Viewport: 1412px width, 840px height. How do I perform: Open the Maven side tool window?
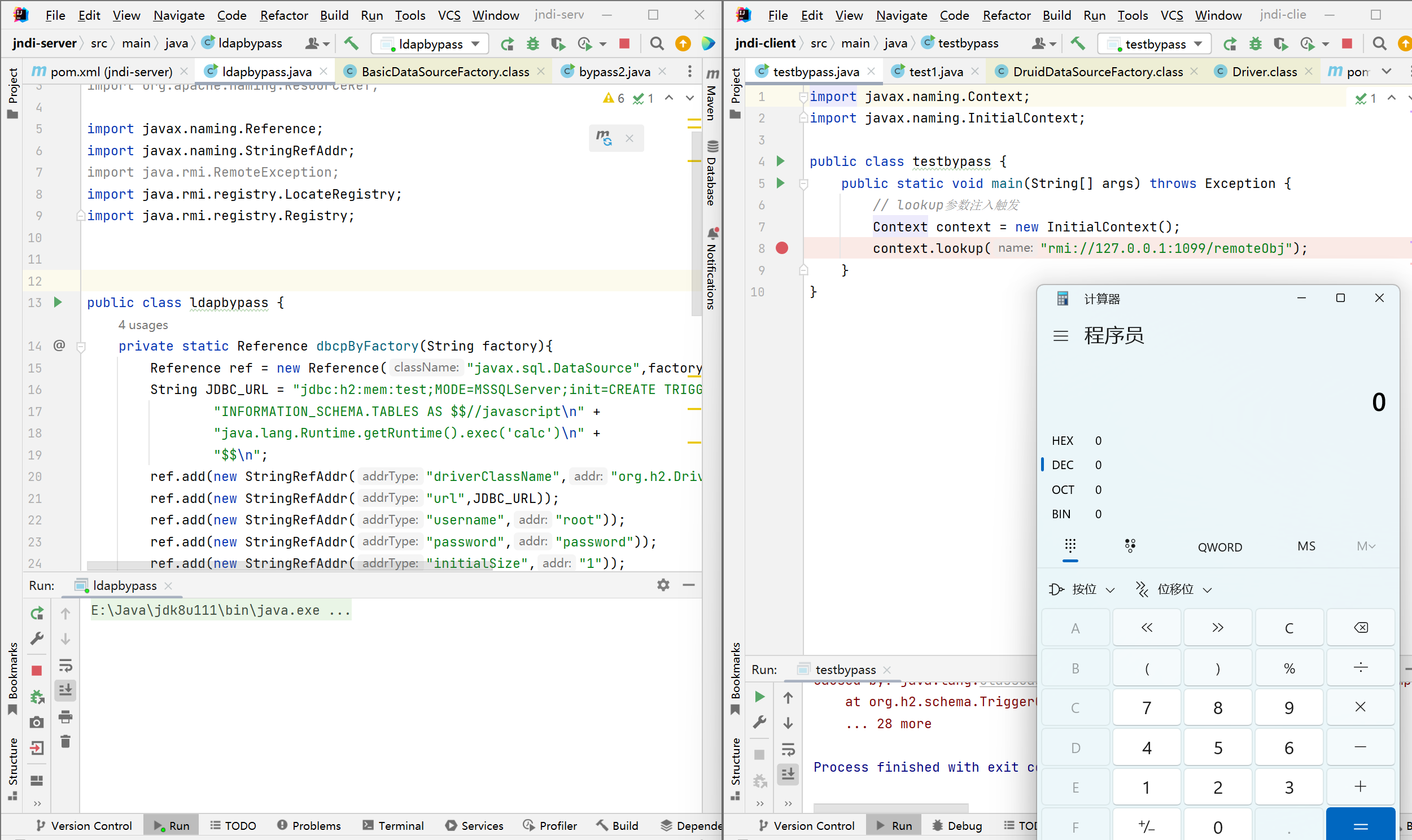(712, 94)
